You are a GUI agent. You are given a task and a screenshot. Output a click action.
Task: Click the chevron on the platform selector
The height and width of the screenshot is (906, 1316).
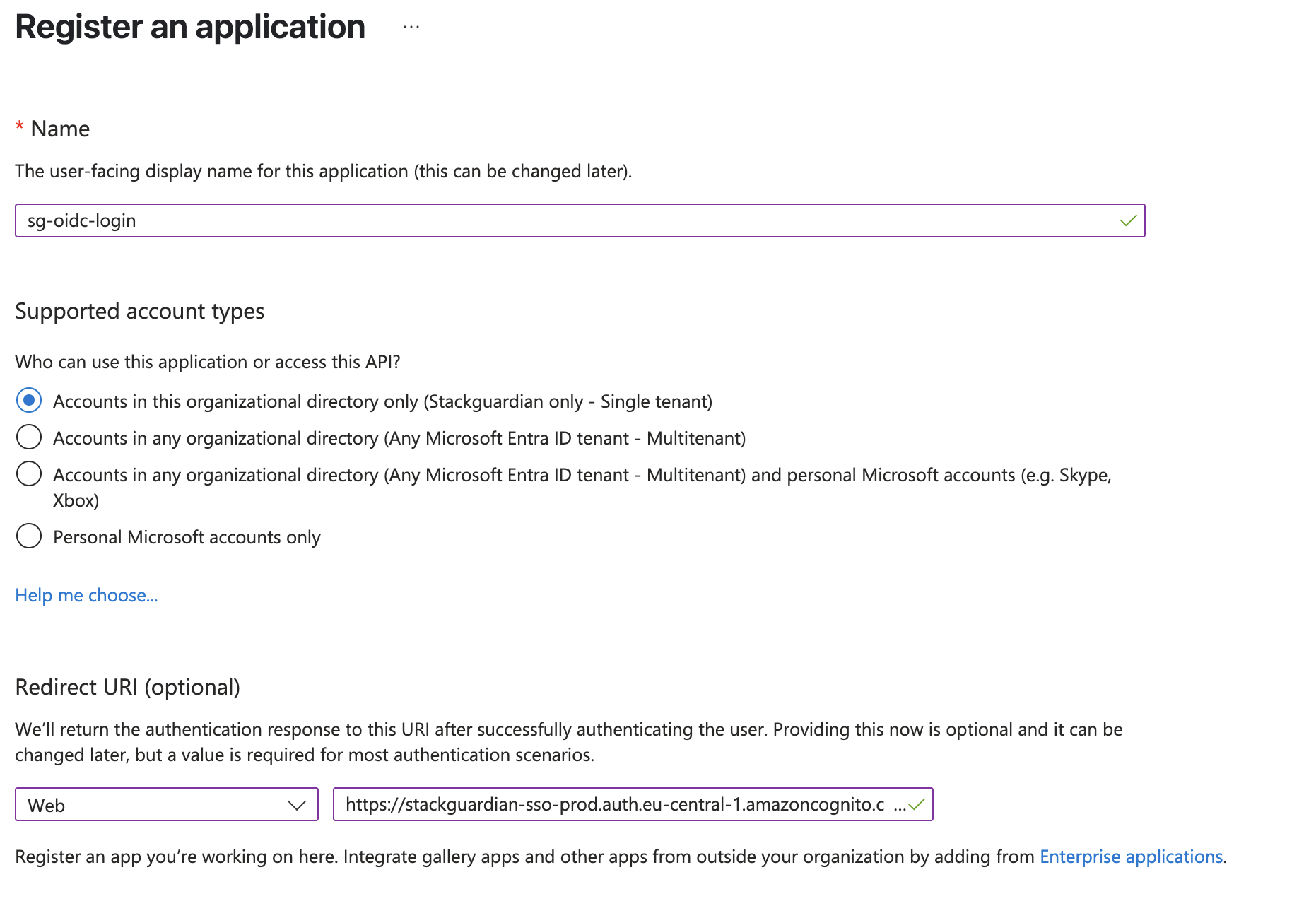click(x=297, y=804)
